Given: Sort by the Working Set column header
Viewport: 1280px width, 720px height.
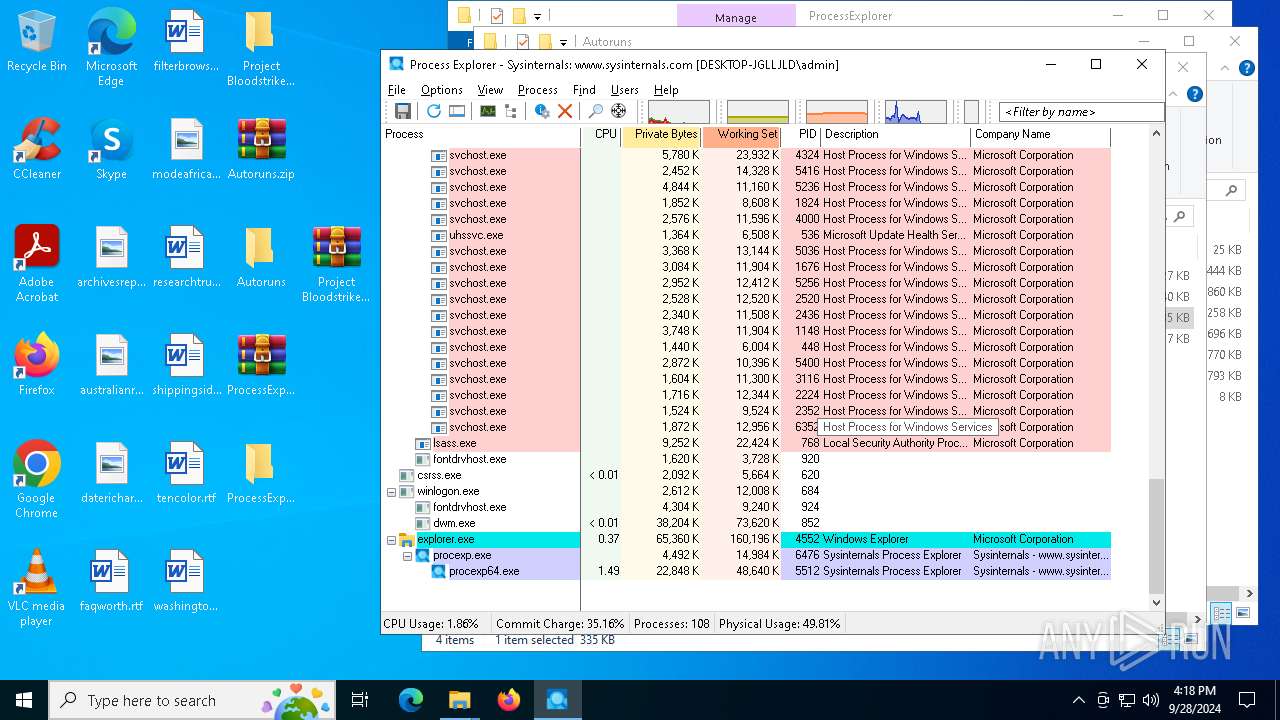Looking at the screenshot, I should click(741, 134).
